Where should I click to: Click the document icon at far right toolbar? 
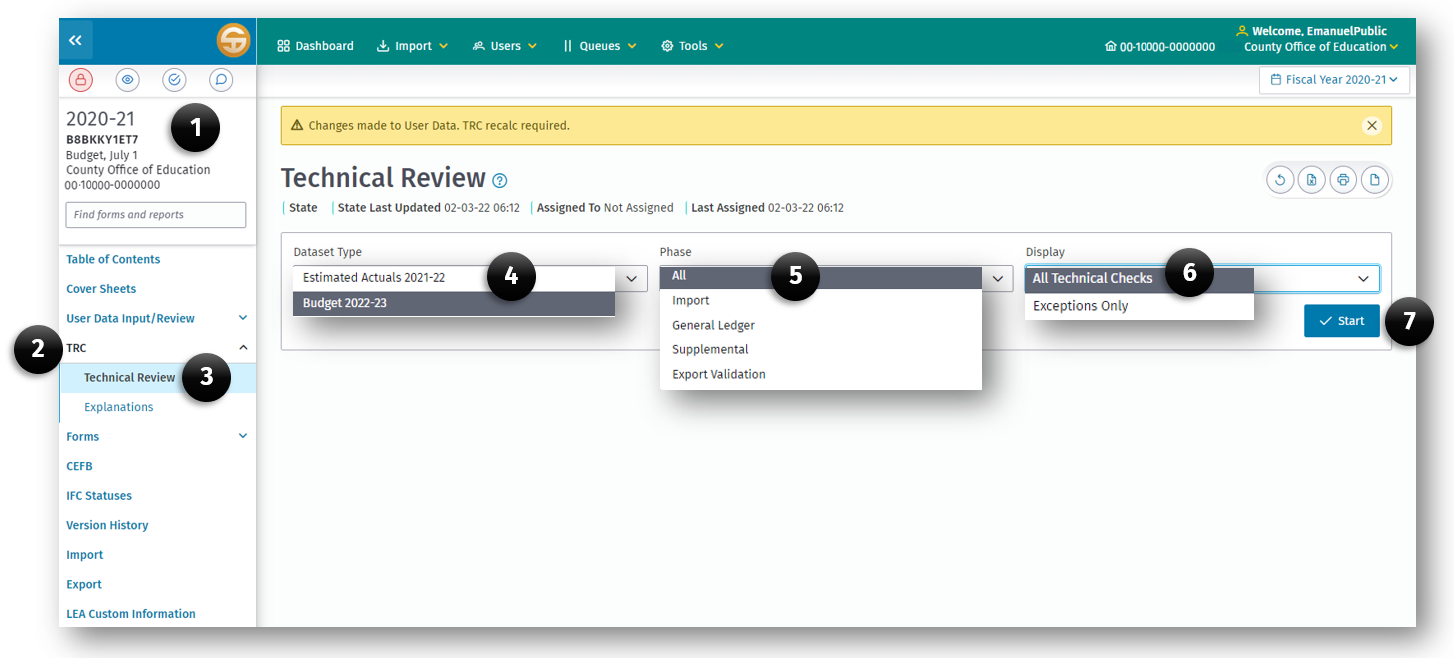(x=1375, y=179)
